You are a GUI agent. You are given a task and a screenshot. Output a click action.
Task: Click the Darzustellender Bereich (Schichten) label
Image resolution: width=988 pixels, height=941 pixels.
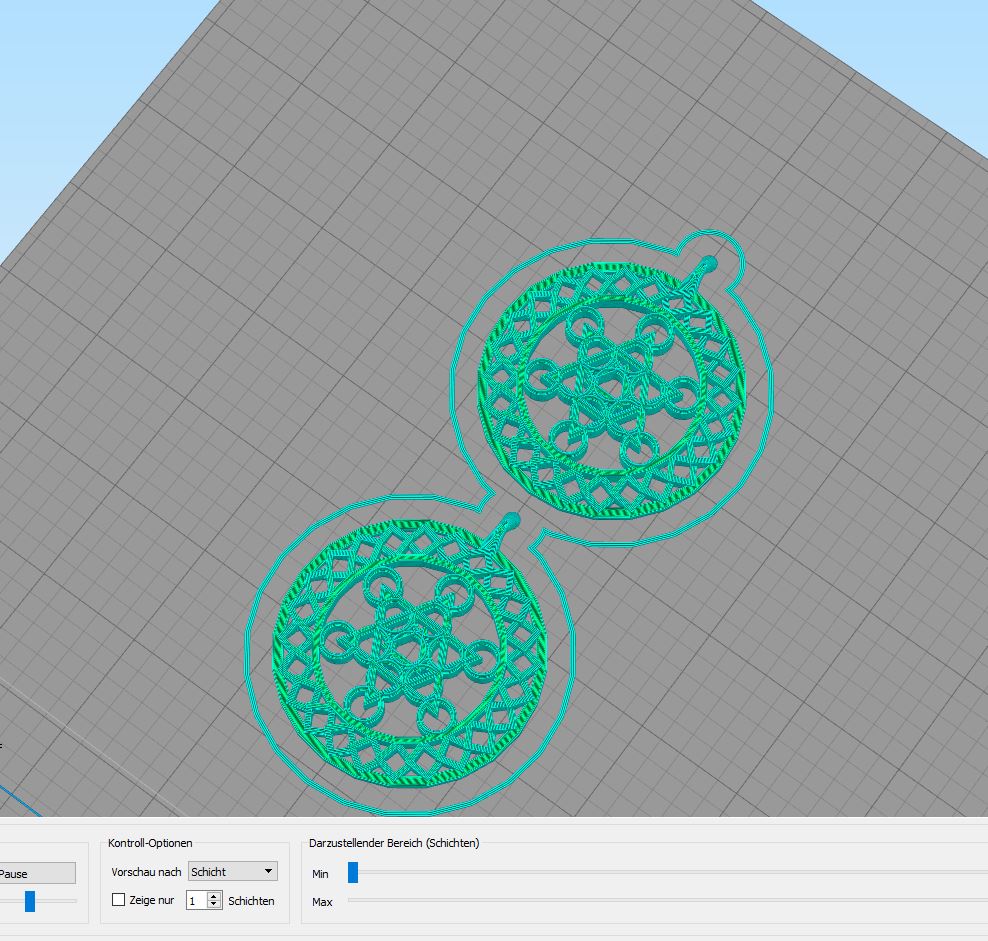pyautogui.click(x=394, y=843)
